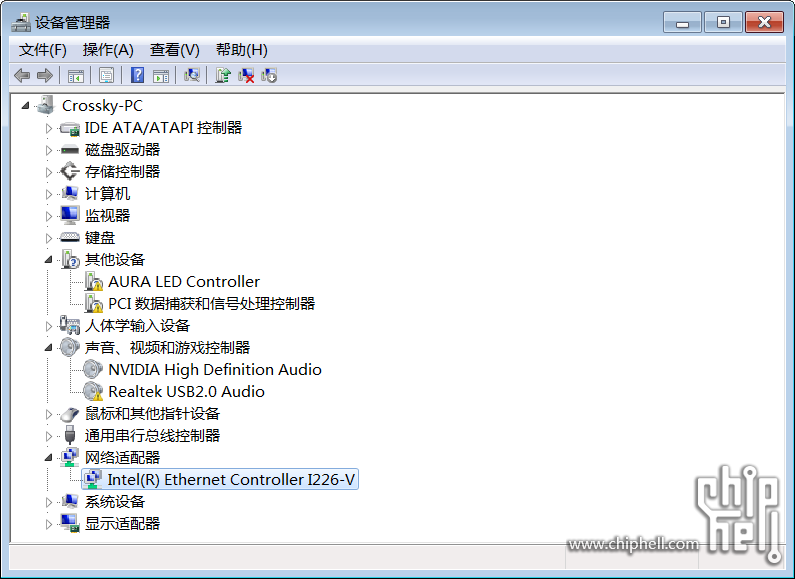Viewport: 795px width, 579px height.
Task: Scan for hardware changes icon
Action: pos(192,76)
